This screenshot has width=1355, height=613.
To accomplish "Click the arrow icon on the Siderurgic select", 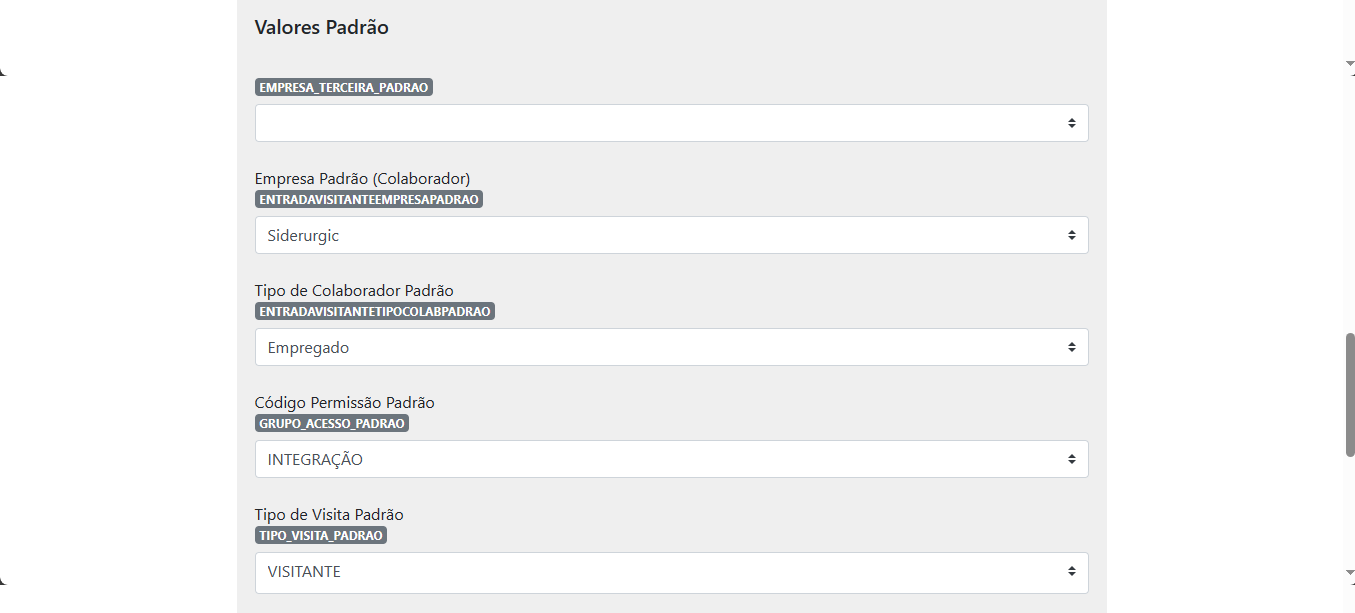I will [x=1071, y=235].
